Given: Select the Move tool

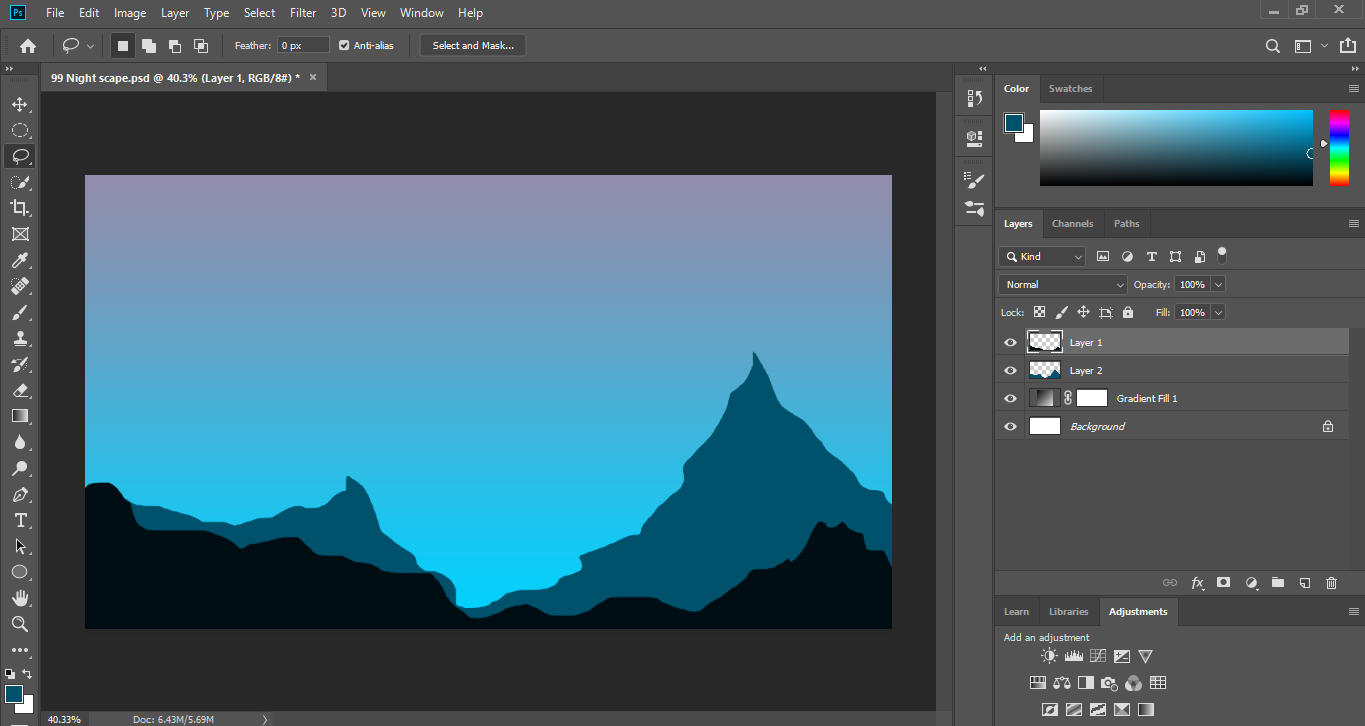Looking at the screenshot, I should [x=19, y=104].
